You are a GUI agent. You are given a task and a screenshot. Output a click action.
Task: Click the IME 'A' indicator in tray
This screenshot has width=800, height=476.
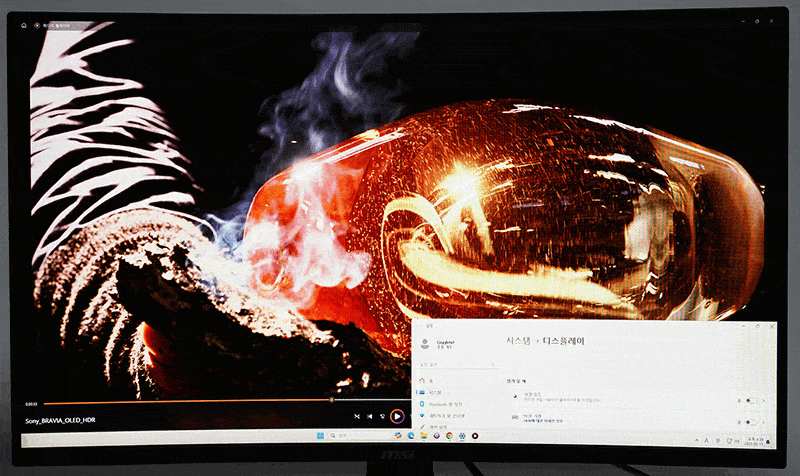[707, 440]
